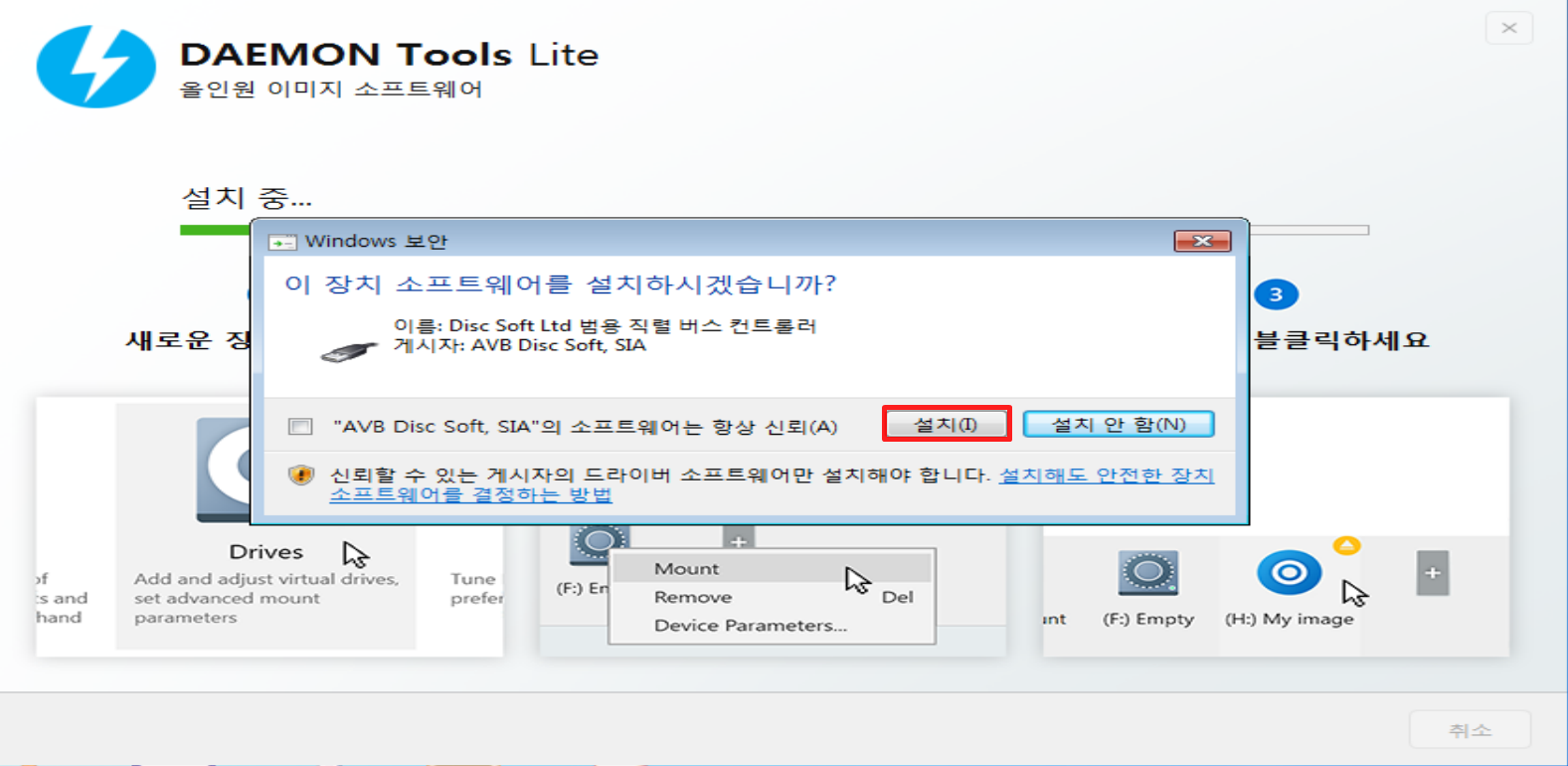Click the Windows 보안 title icon
Image resolution: width=1568 pixels, height=766 pixels.
click(282, 242)
